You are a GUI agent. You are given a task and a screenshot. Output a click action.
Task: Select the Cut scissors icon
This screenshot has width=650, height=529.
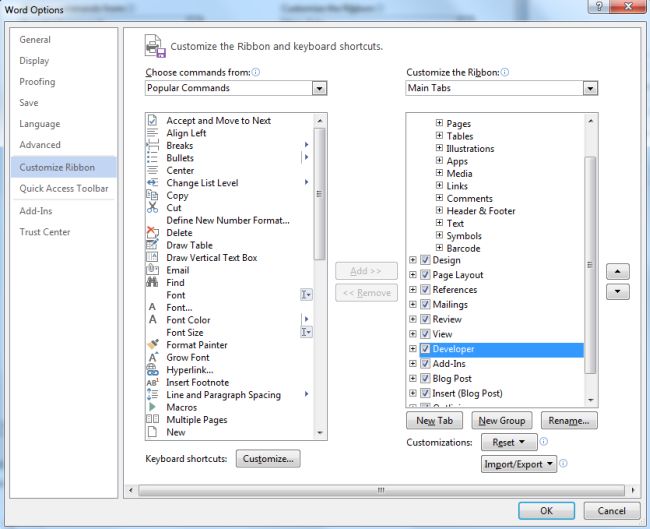click(x=152, y=207)
